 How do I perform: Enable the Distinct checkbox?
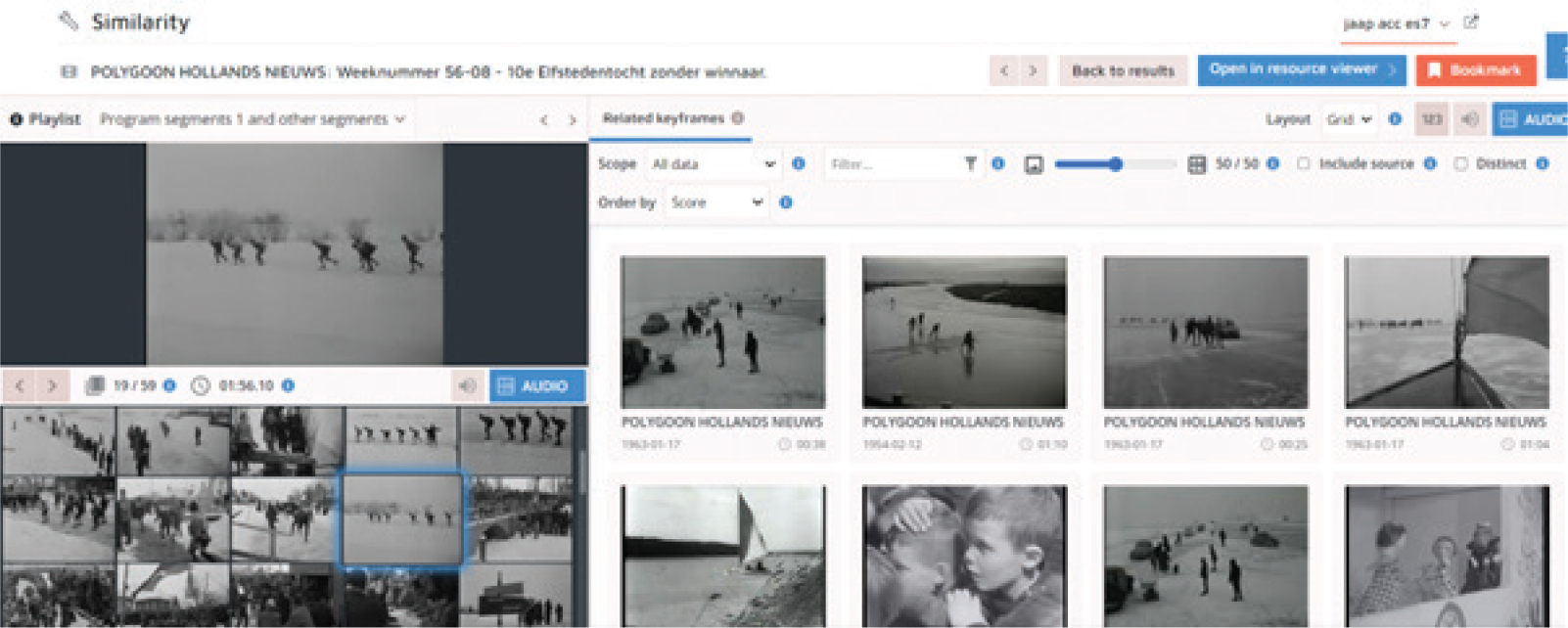[1460, 163]
